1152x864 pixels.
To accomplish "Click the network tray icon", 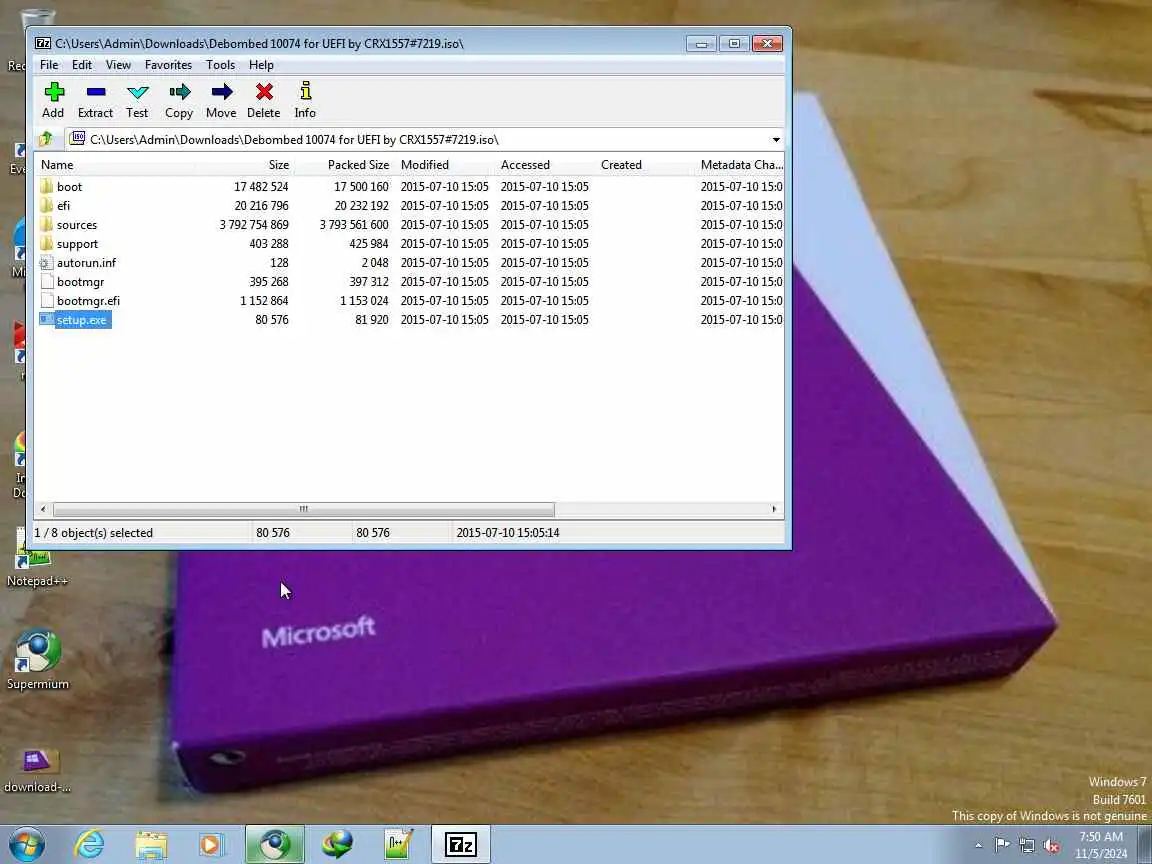I will (x=1026, y=846).
